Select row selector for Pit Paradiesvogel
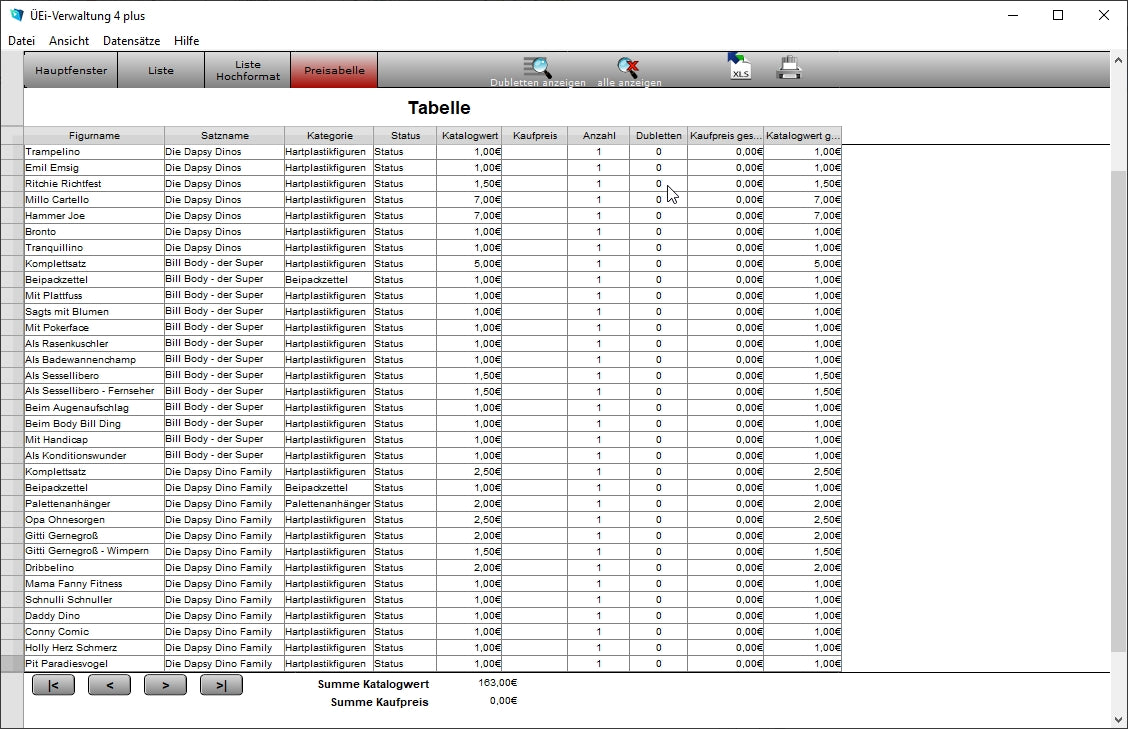The image size is (1128, 729). (x=12, y=664)
